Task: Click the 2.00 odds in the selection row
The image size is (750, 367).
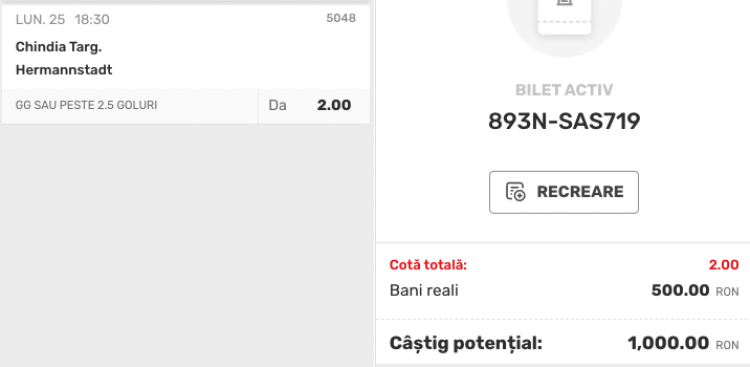Action: tap(334, 105)
